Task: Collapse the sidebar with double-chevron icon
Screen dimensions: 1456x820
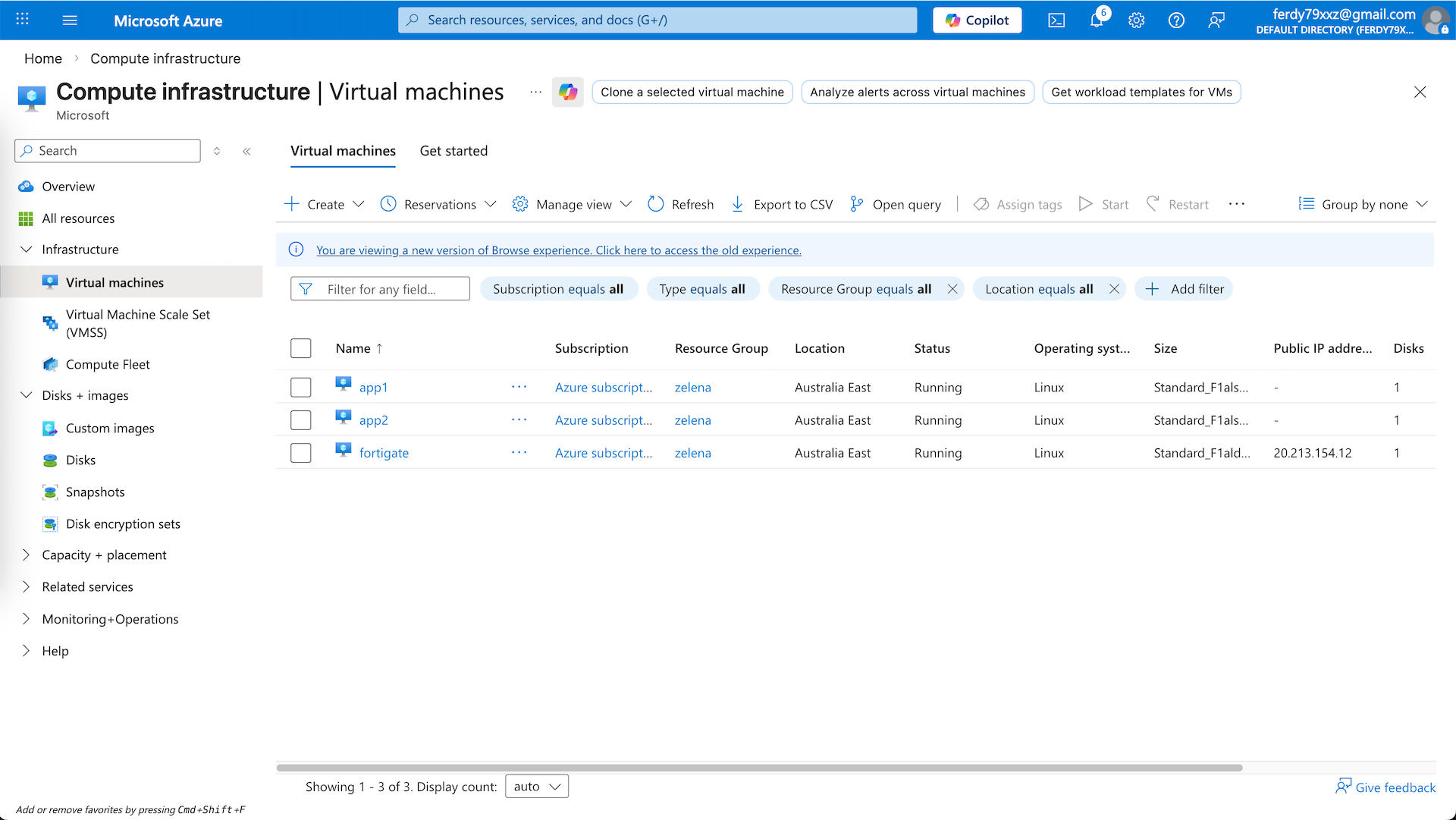Action: (x=246, y=151)
